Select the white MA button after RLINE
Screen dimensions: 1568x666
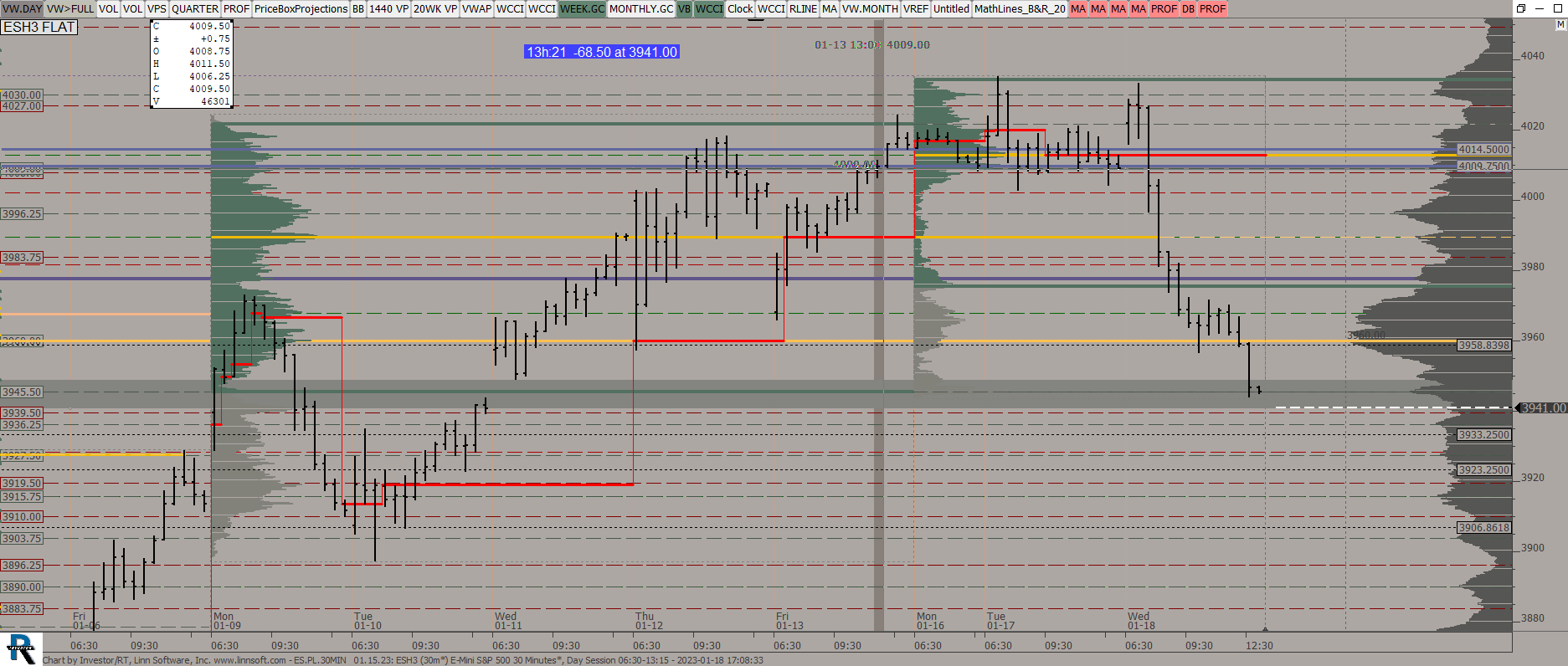[830, 9]
